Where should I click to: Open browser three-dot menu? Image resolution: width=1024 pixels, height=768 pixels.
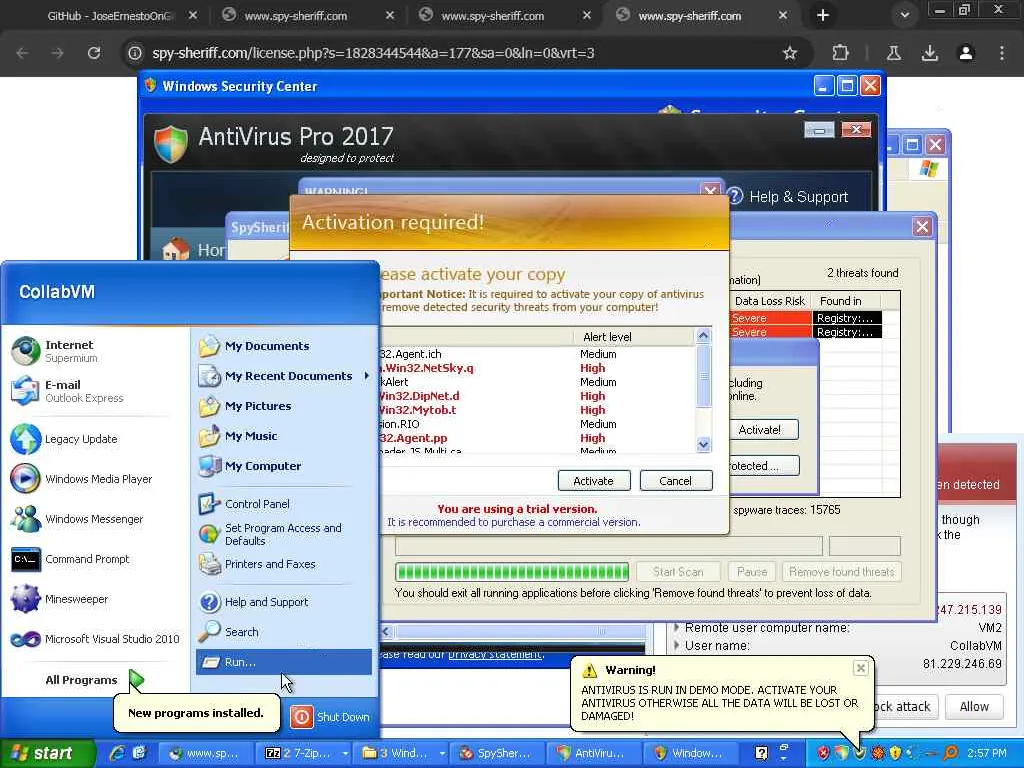1001,53
